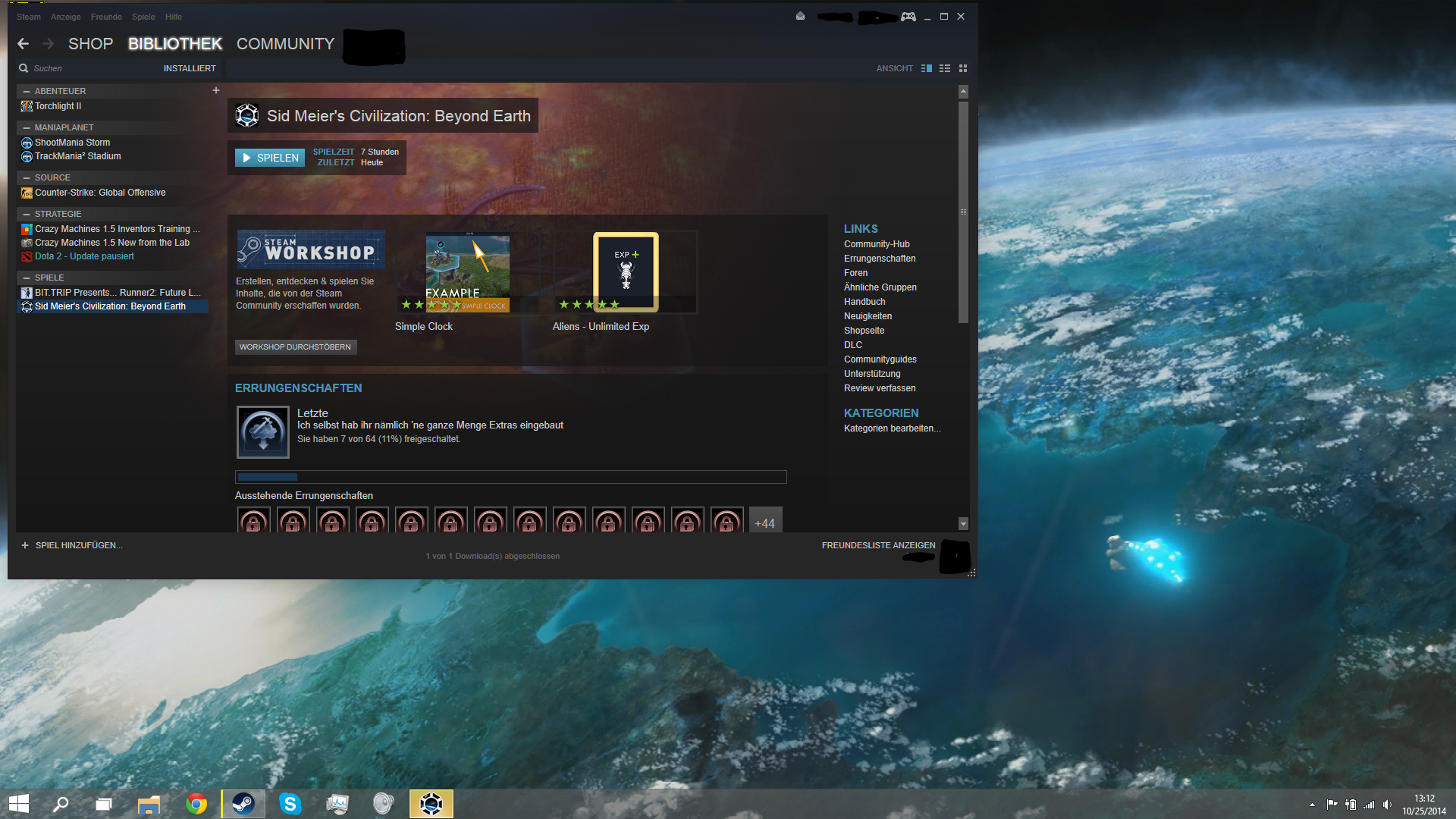Screen dimensions: 1456x819
Task: Open the Handbuch link
Action: [x=864, y=302]
